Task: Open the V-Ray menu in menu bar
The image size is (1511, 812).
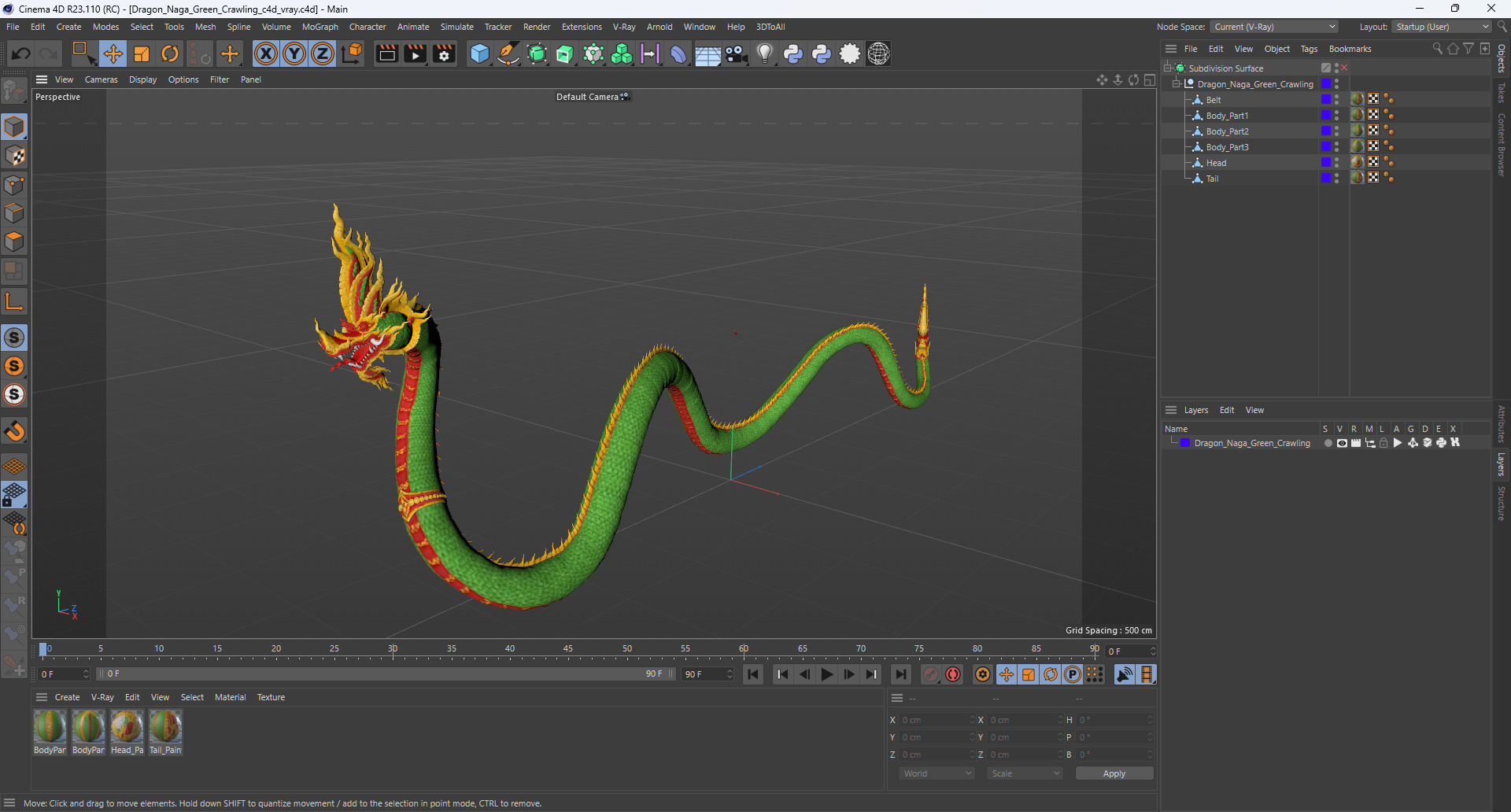Action: [x=624, y=27]
